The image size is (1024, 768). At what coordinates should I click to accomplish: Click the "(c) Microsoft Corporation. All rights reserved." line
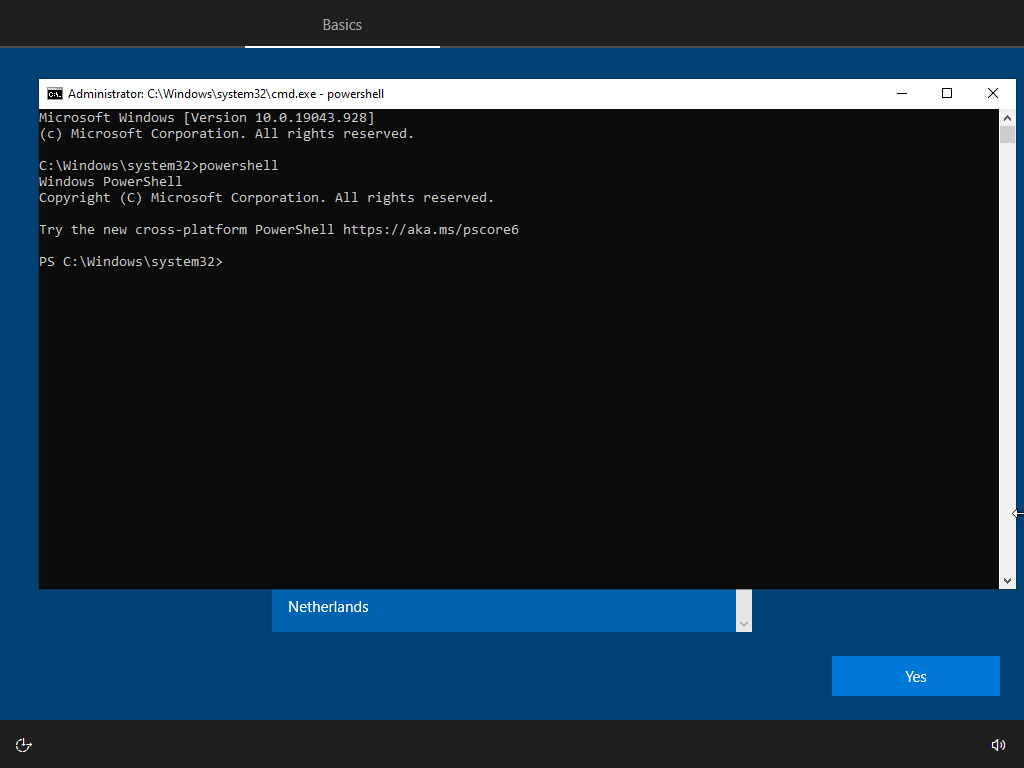(x=227, y=134)
